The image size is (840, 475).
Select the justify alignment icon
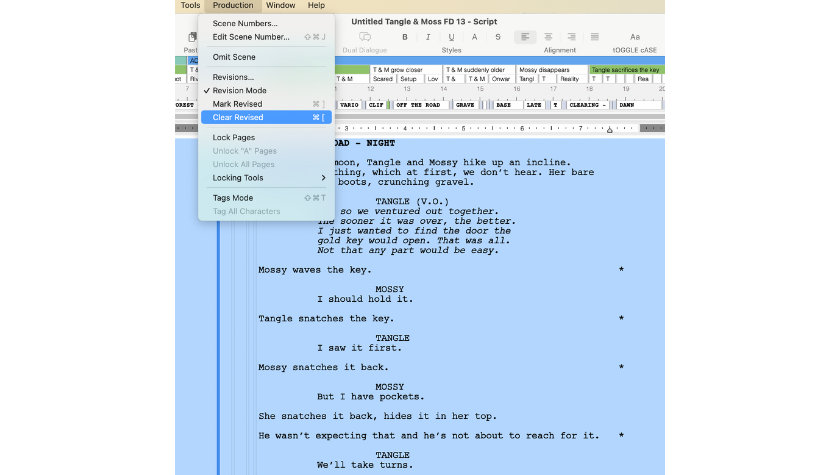coord(595,37)
